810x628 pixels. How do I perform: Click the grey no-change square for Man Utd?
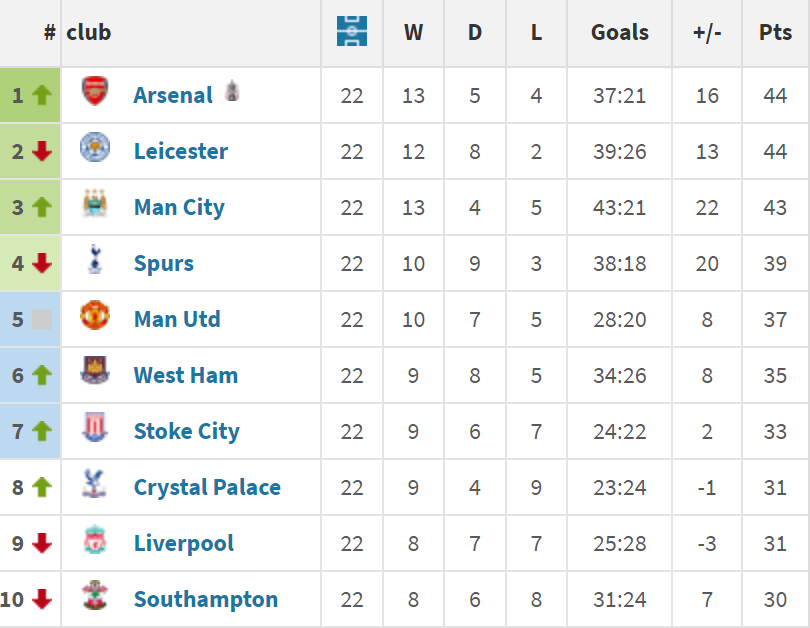[x=41, y=319]
